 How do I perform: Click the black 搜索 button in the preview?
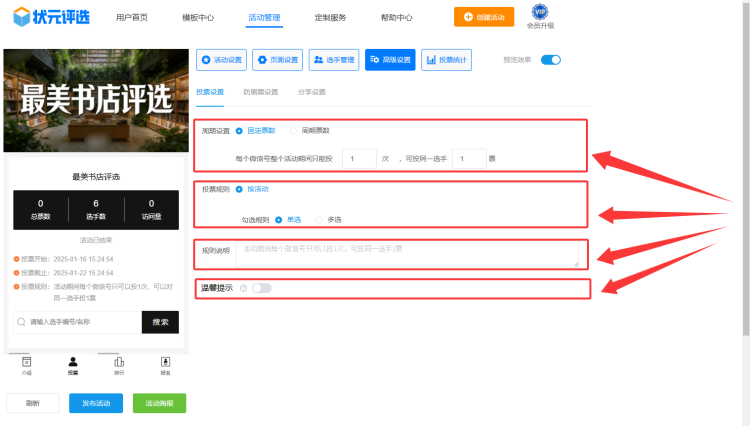pyautogui.click(x=160, y=322)
